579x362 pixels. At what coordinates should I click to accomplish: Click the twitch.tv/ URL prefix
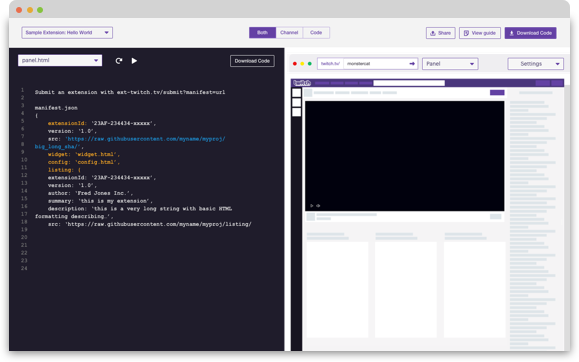pyautogui.click(x=330, y=64)
